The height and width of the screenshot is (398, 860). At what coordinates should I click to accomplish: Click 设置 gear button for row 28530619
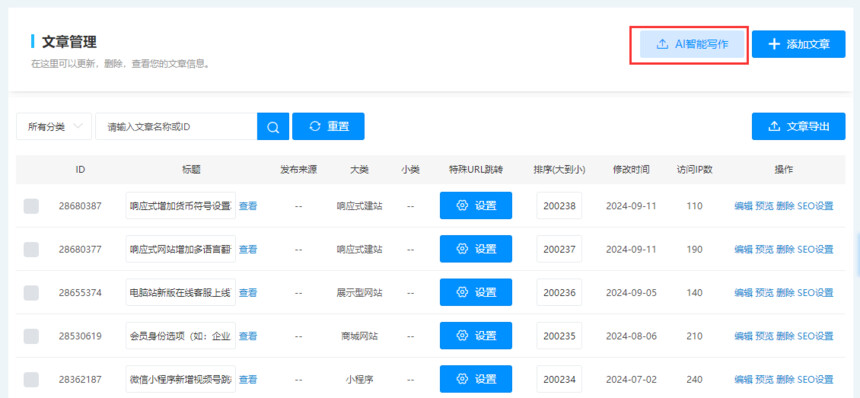click(476, 336)
